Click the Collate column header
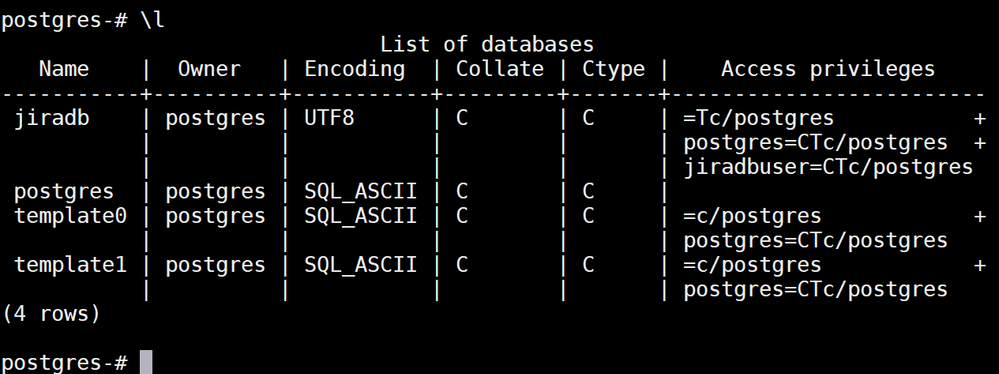The image size is (999, 374). (500, 69)
